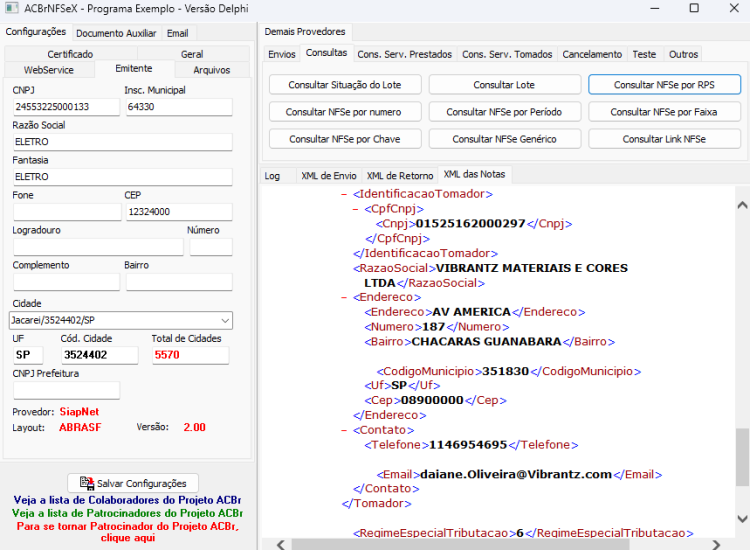Open the WebService tab
Screen dimensions: 750x550
pos(49,70)
